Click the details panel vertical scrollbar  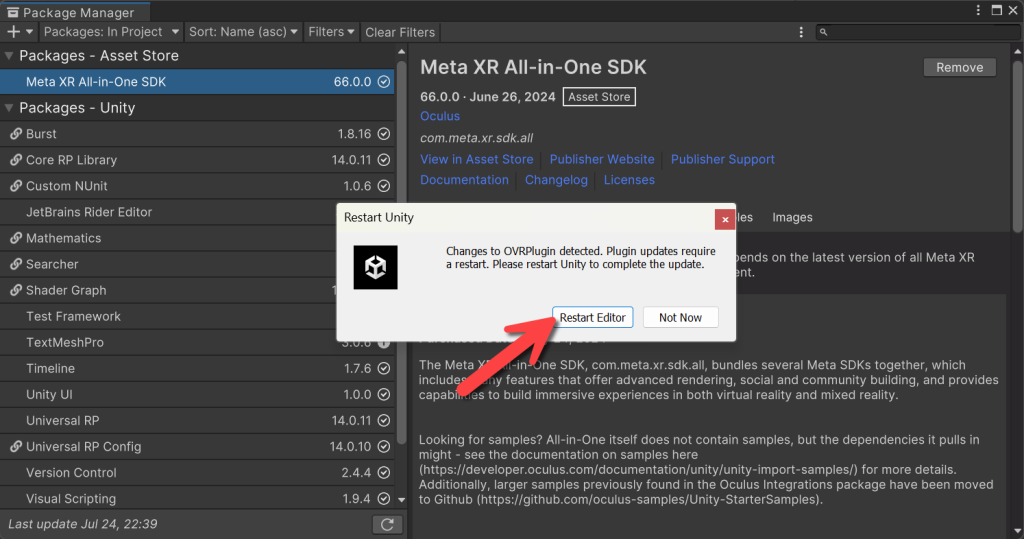coord(1017,147)
